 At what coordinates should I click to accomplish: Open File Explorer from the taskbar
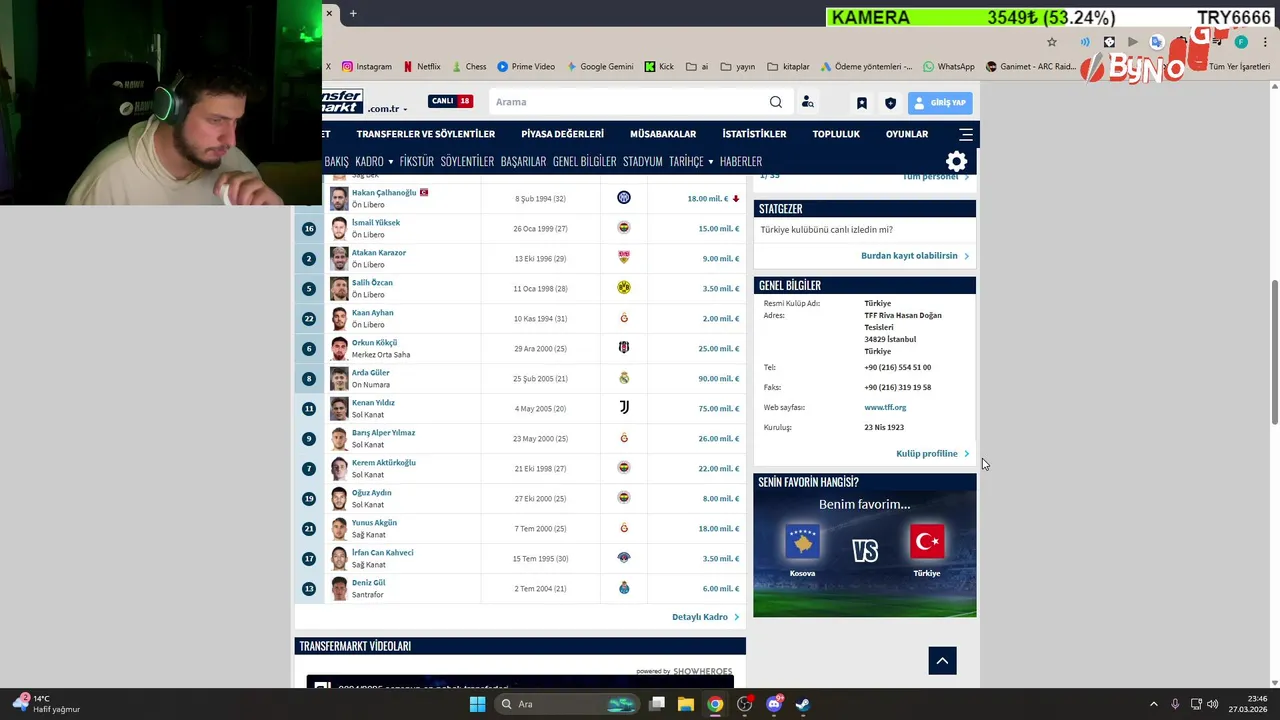click(x=686, y=704)
